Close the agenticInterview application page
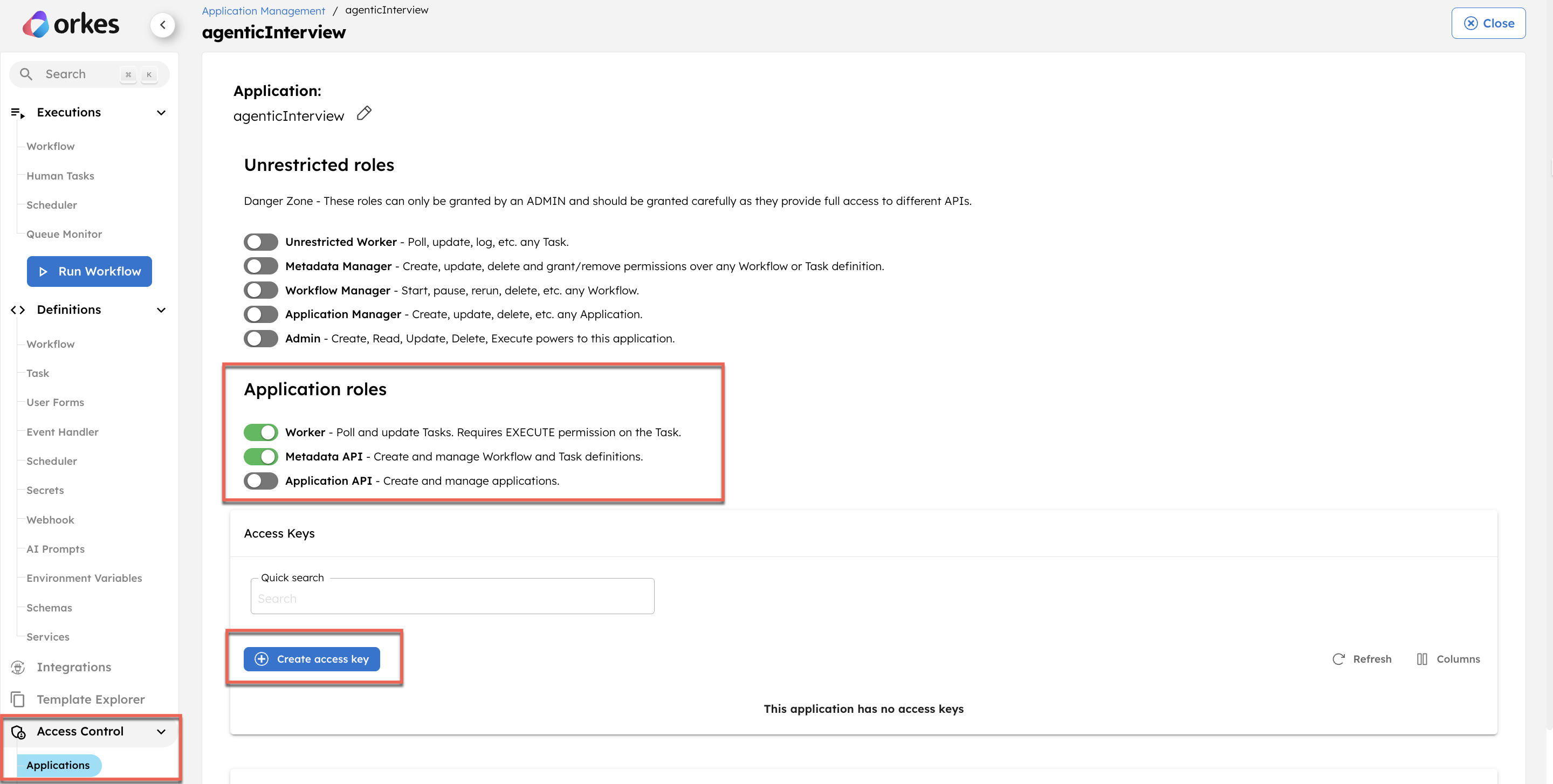Screen dimensions: 1553x784 click(x=1488, y=24)
